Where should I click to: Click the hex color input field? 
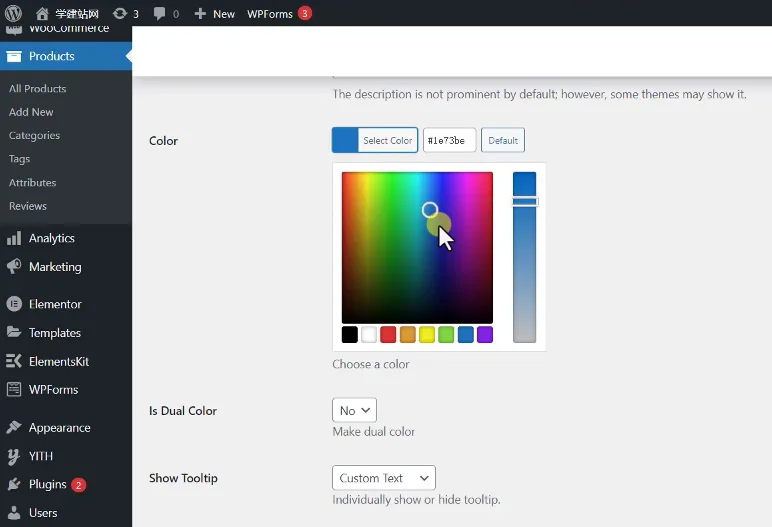[x=449, y=141]
